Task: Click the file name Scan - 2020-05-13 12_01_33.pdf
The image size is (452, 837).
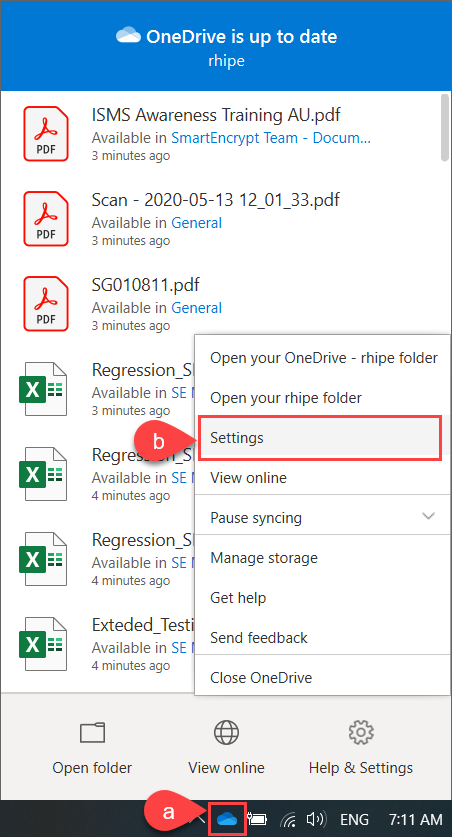Action: [x=216, y=200]
